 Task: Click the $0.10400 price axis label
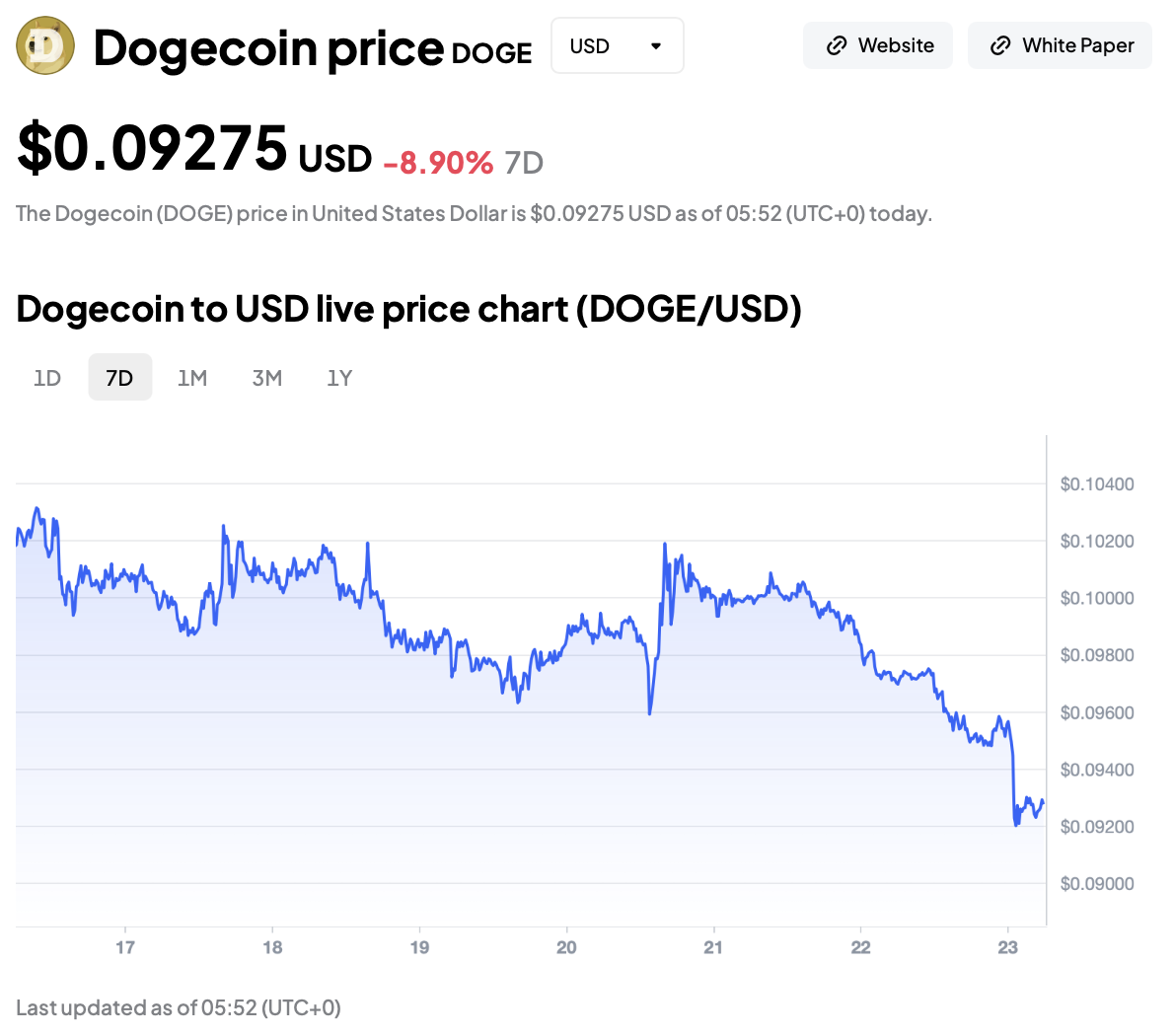[x=1097, y=484]
